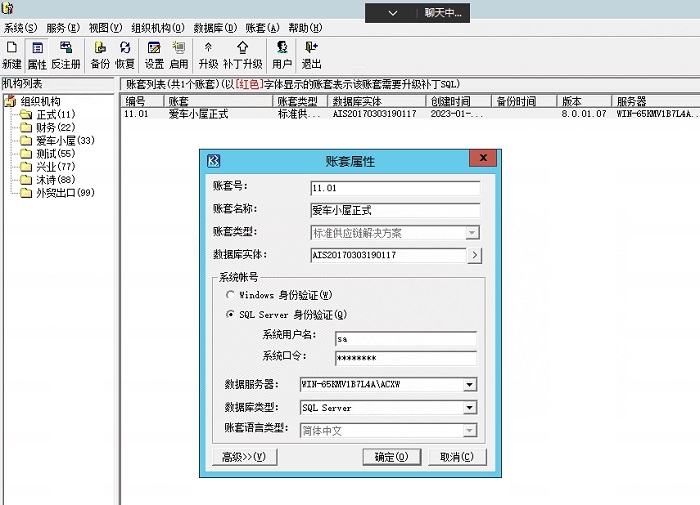This screenshot has height=505, width=700.
Task: Click the 恢复 (Restore) toolbar icon
Action: pos(125,54)
